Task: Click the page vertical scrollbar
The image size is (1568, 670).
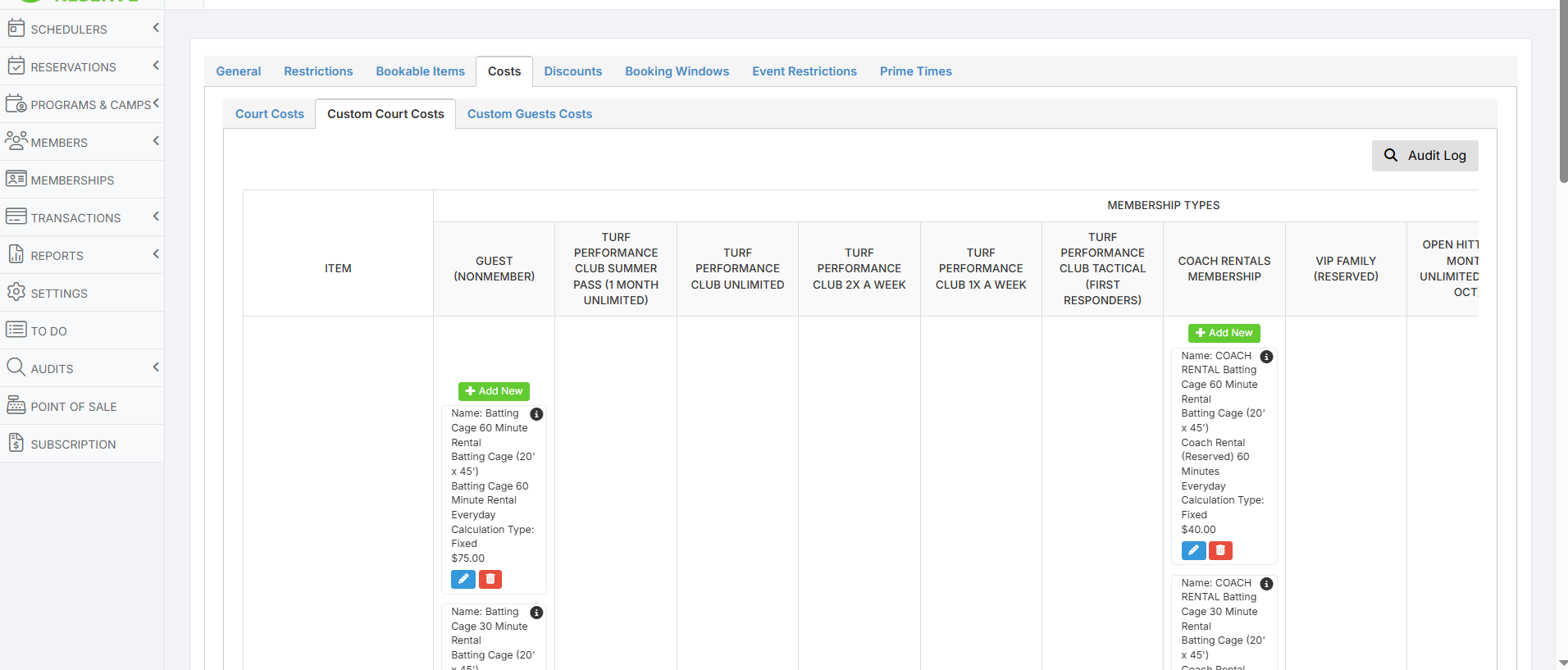Action: (1563, 90)
